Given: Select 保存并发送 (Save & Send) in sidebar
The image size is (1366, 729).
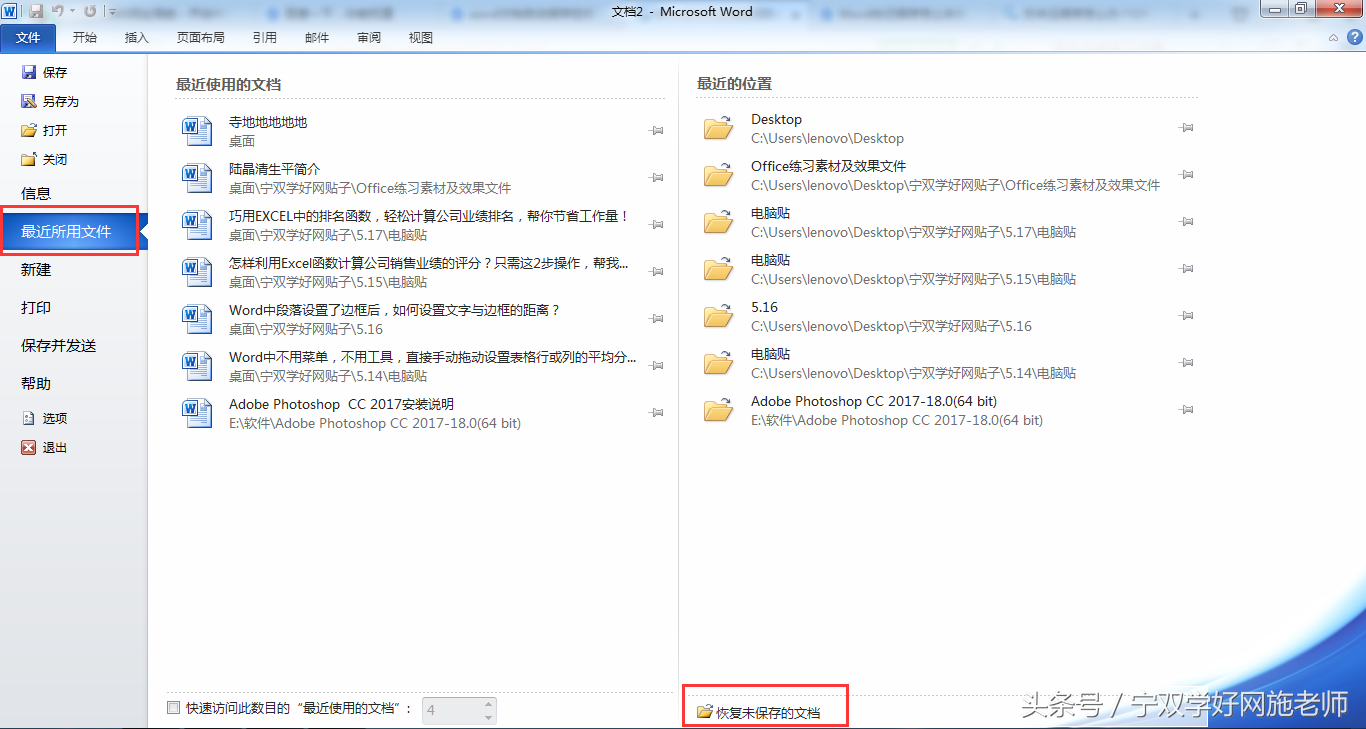Looking at the screenshot, I should 59,345.
